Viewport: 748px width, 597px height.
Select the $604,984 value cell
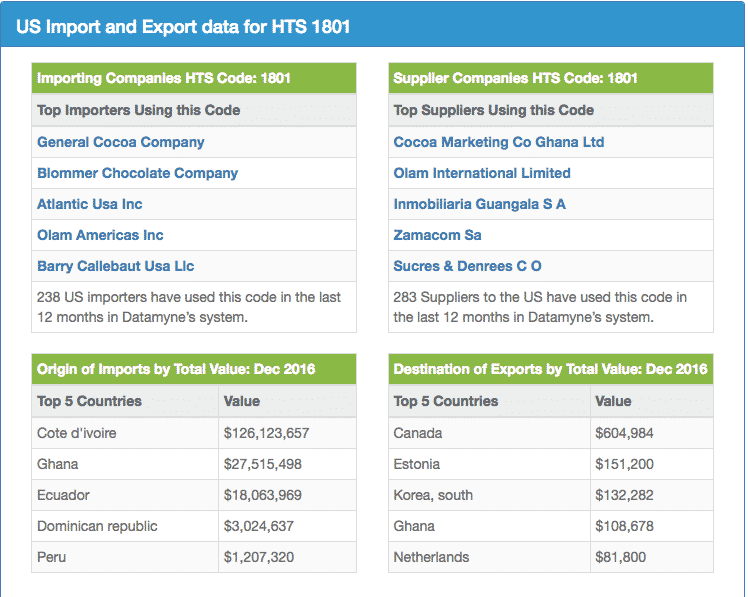coord(652,433)
